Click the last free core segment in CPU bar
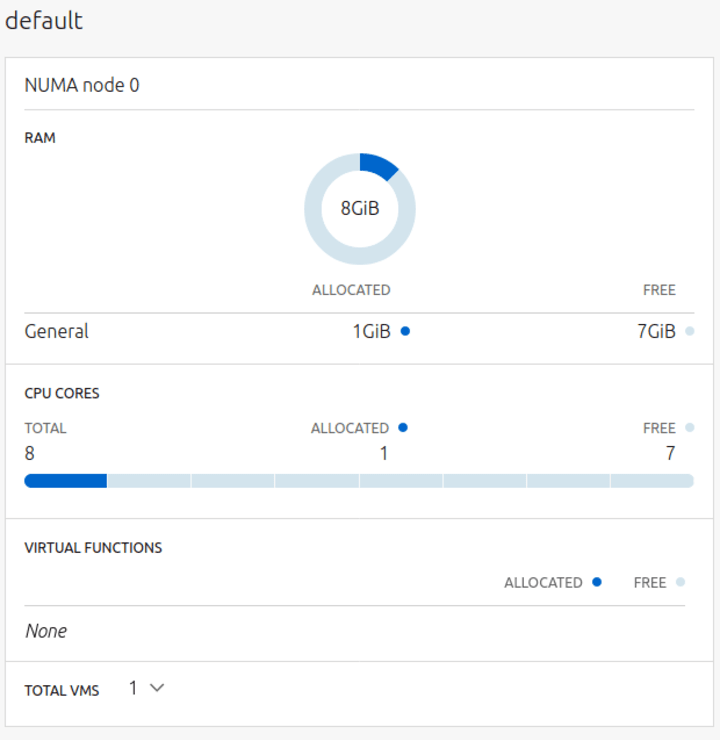 [652, 481]
